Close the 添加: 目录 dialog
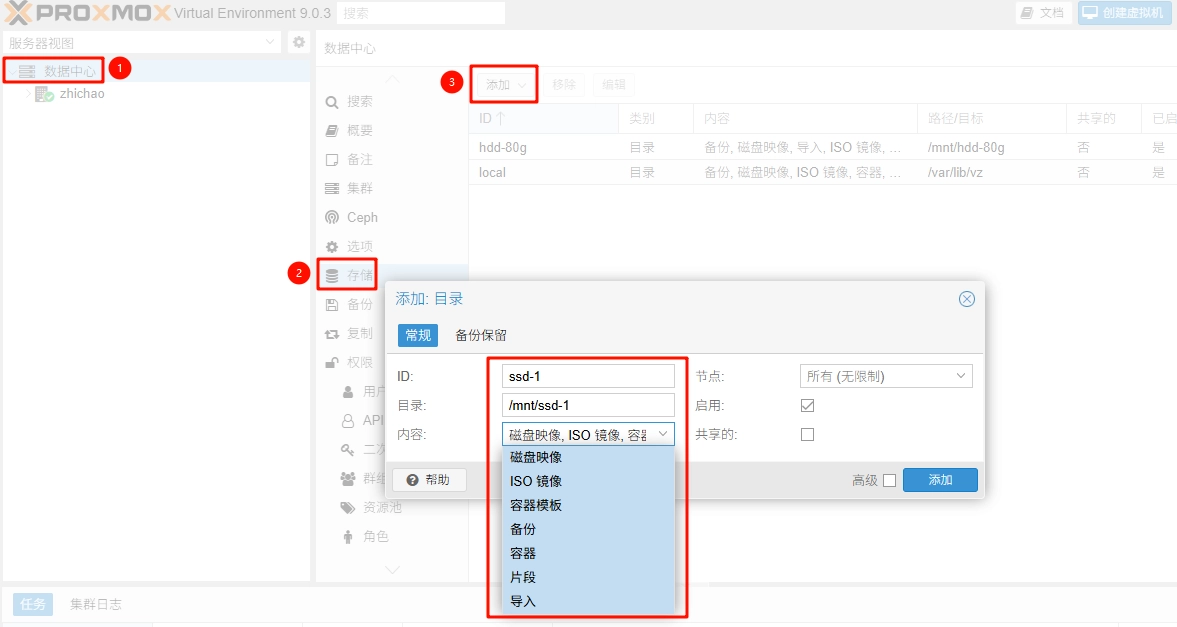 pos(967,299)
